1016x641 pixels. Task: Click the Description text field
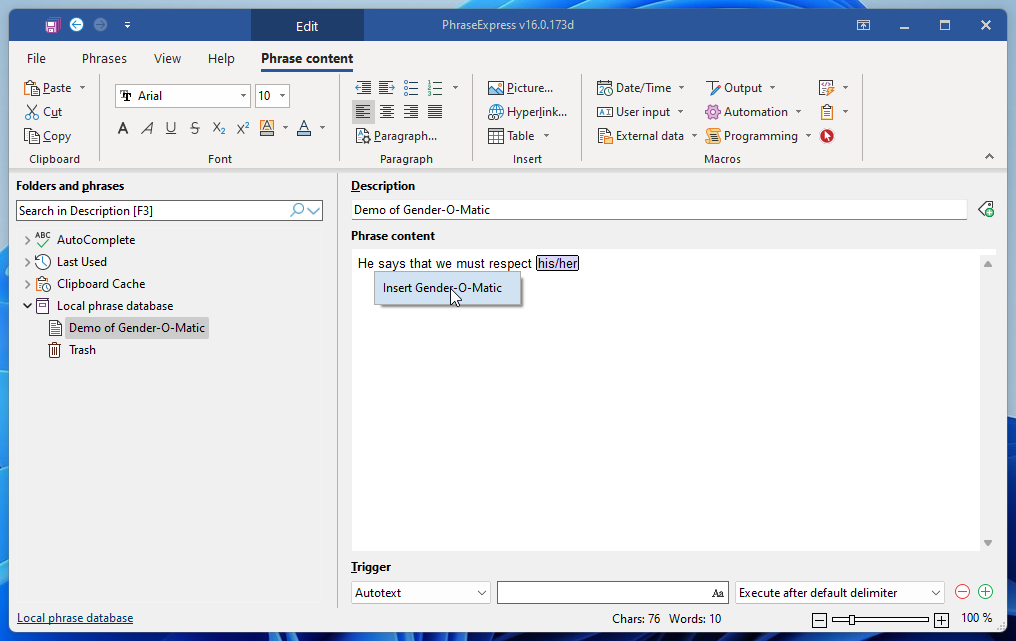click(658, 210)
